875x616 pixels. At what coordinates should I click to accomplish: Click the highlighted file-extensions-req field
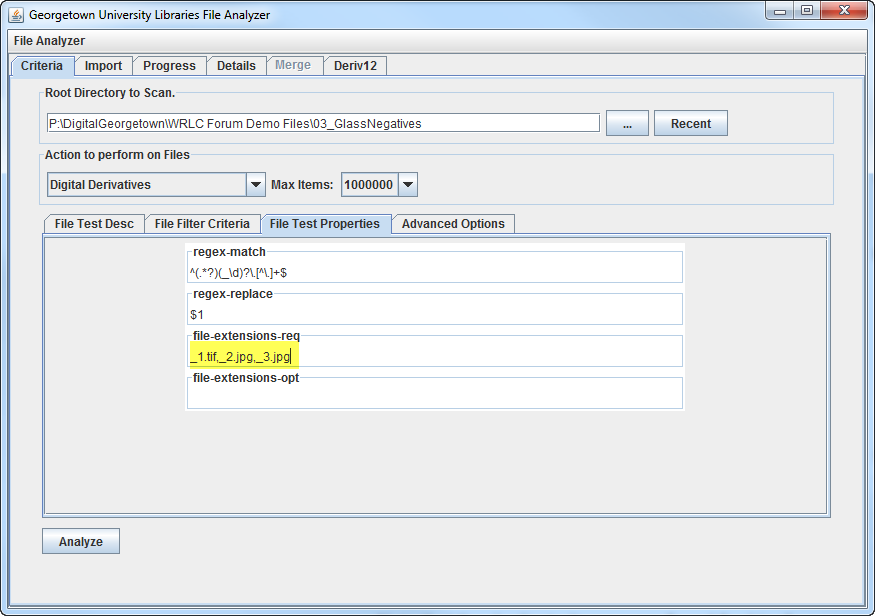tap(434, 356)
